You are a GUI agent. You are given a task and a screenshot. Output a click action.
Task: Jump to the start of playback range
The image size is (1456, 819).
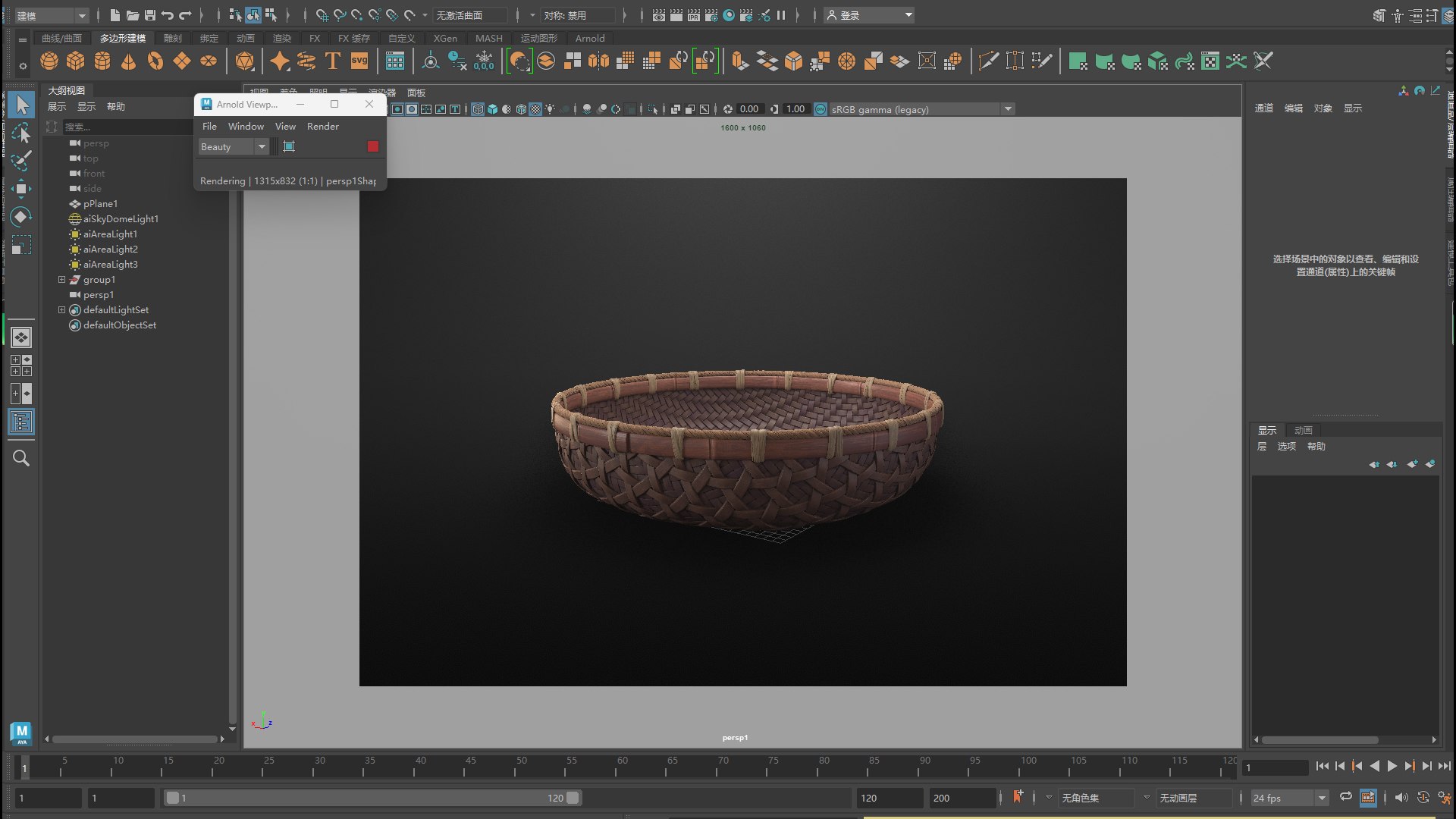(x=1323, y=767)
